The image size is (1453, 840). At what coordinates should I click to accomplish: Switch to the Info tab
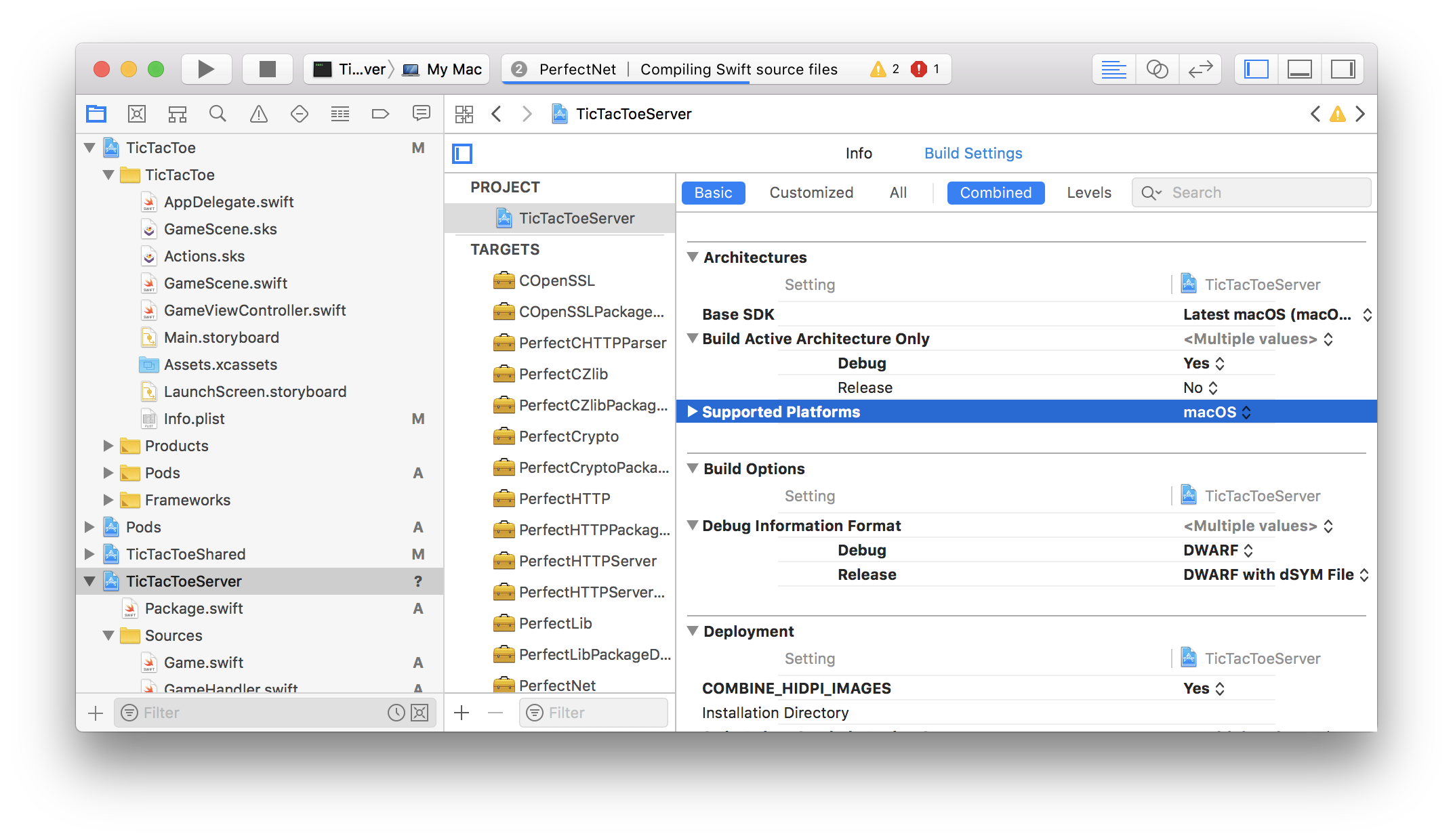point(859,153)
